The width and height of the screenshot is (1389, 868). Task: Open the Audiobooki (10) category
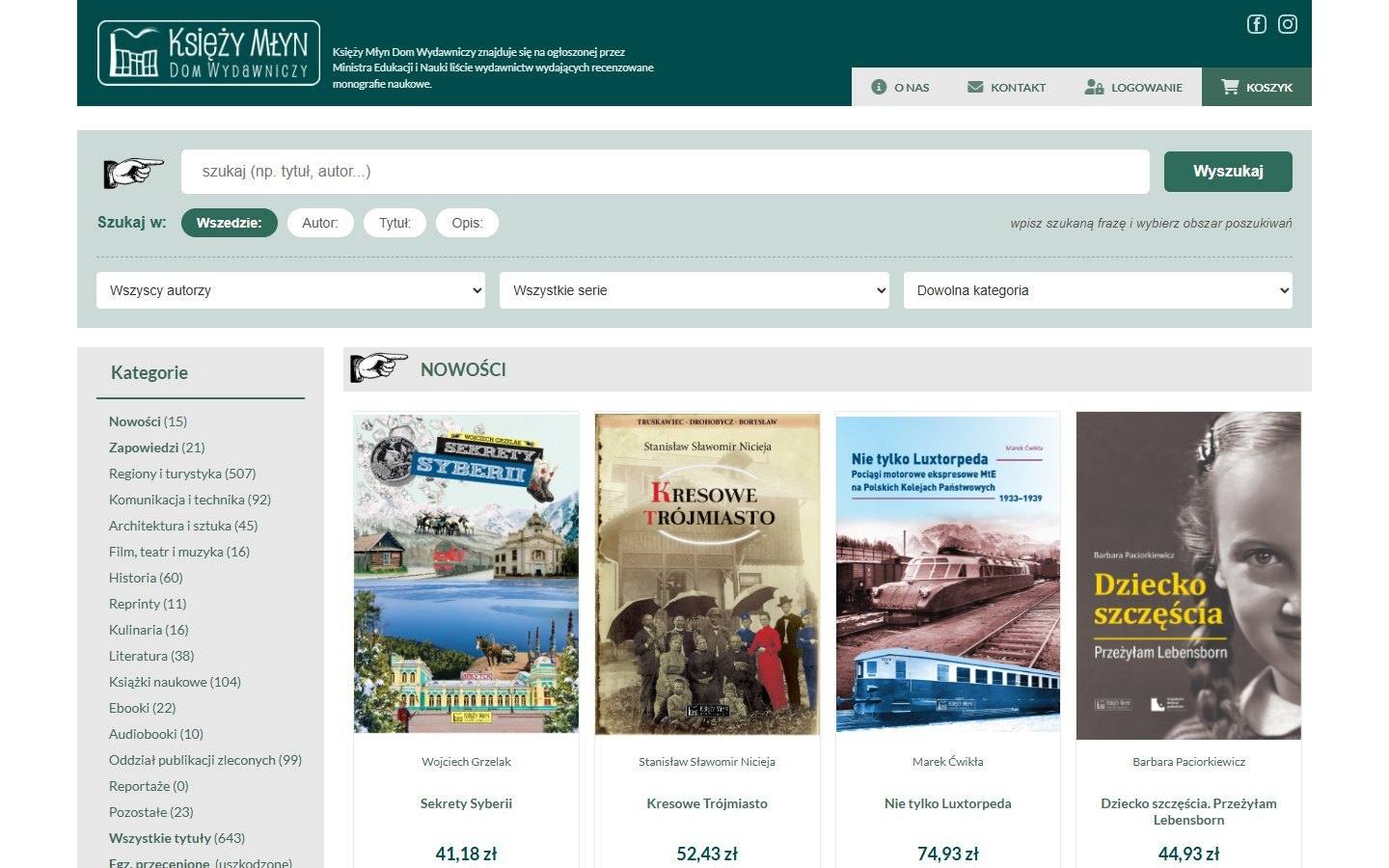click(156, 734)
